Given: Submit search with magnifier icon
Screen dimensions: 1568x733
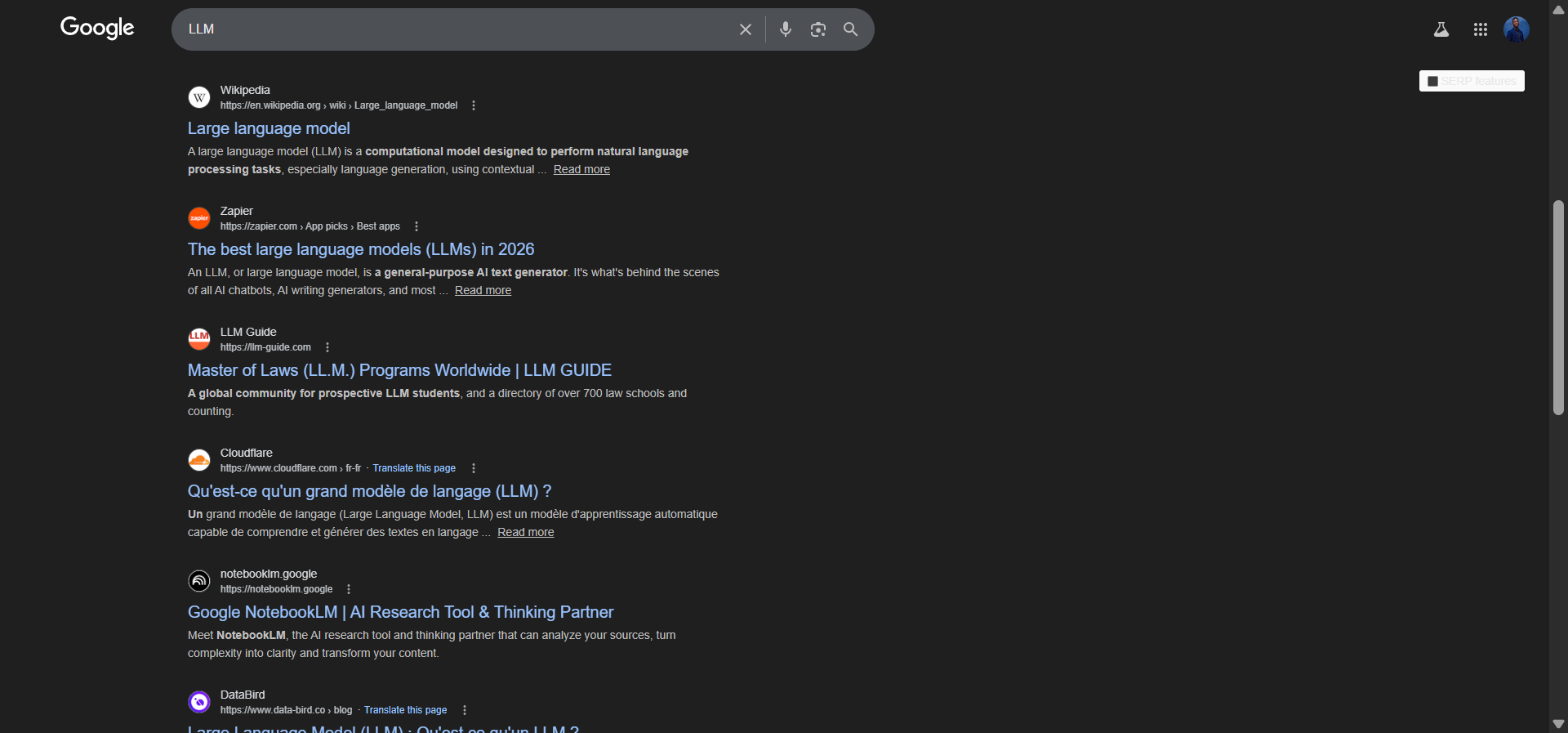Looking at the screenshot, I should pos(850,29).
